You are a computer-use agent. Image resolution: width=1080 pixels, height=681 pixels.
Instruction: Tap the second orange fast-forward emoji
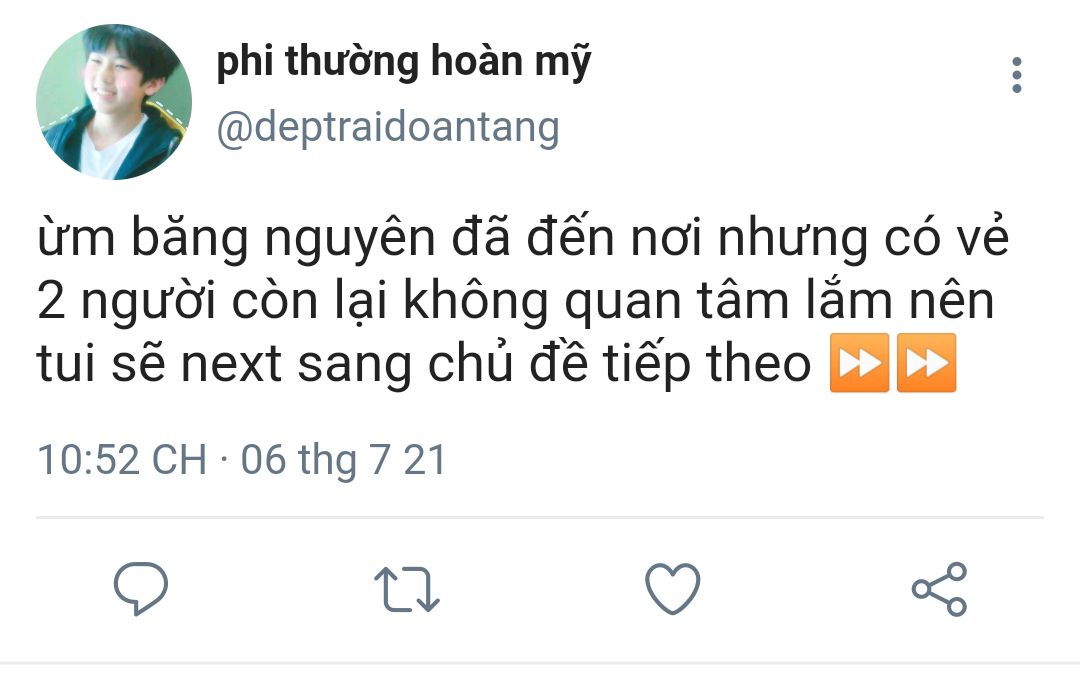click(926, 363)
